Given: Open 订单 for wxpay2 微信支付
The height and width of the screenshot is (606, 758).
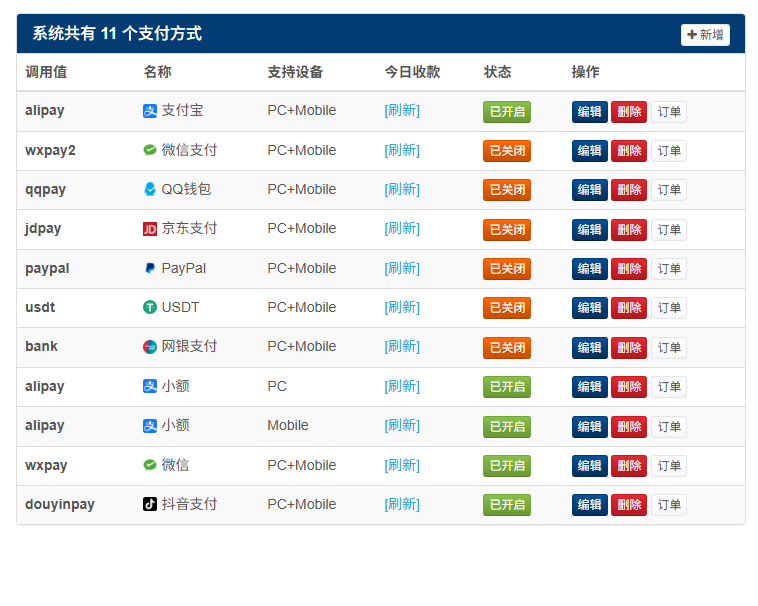Looking at the screenshot, I should tap(669, 151).
